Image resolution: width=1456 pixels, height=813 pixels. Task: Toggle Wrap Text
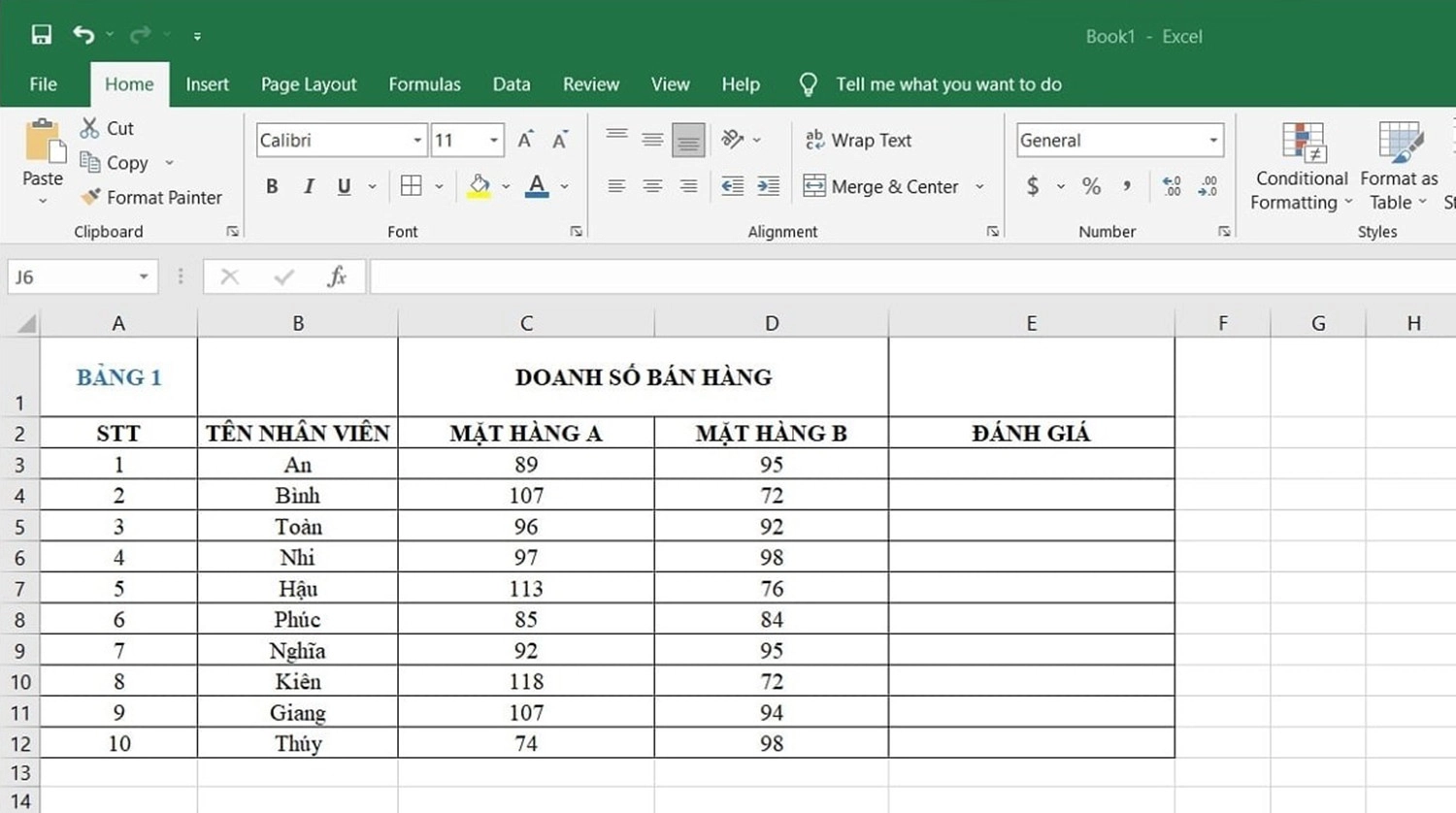[x=858, y=140]
